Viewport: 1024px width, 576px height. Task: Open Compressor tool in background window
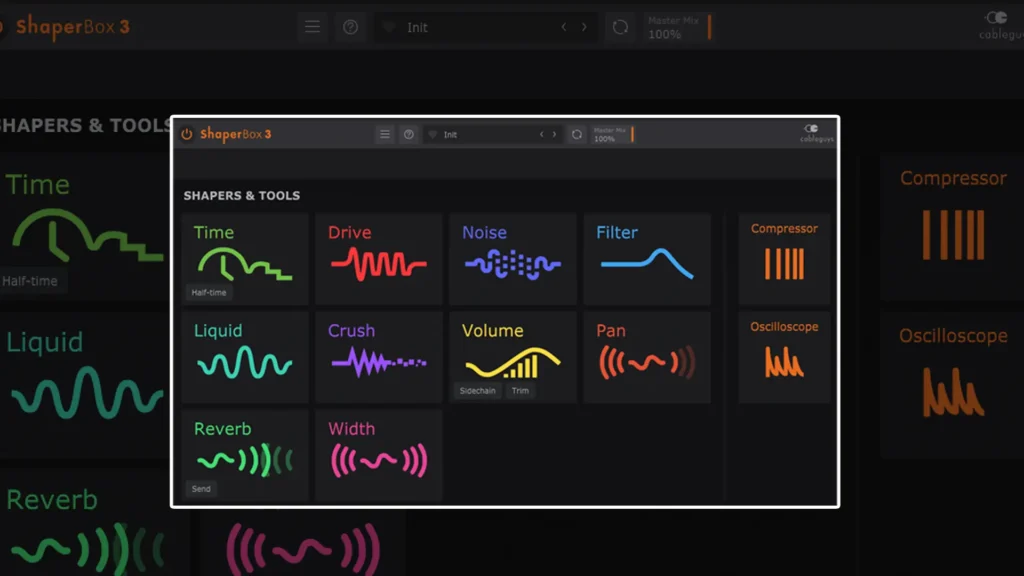(952, 227)
